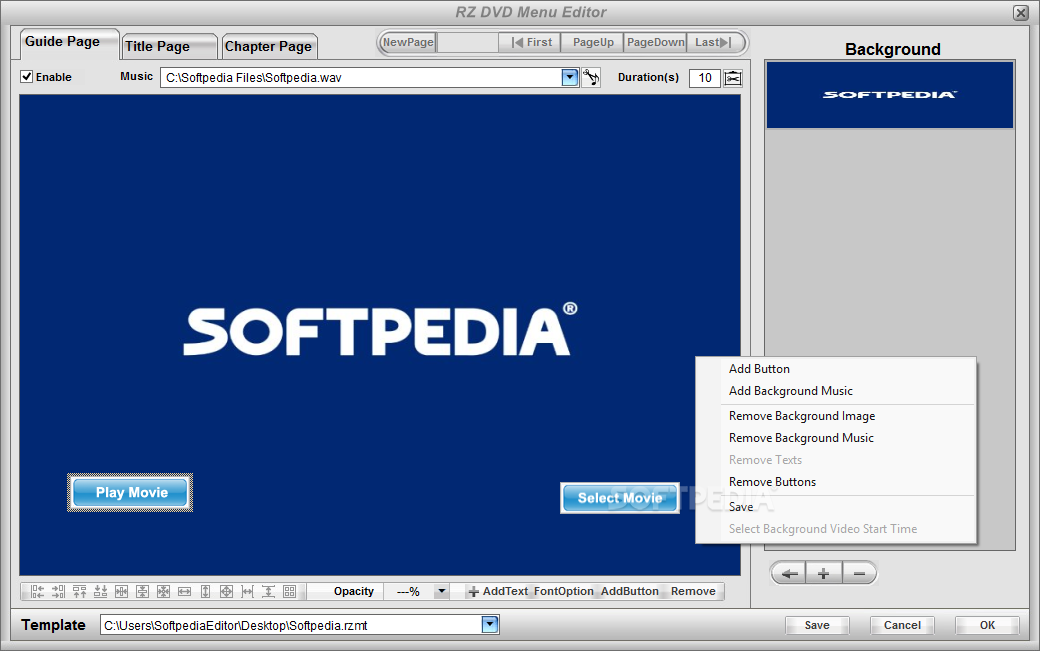Click the FontOption button
Viewport: 1040px width, 651px height.
tap(564, 591)
